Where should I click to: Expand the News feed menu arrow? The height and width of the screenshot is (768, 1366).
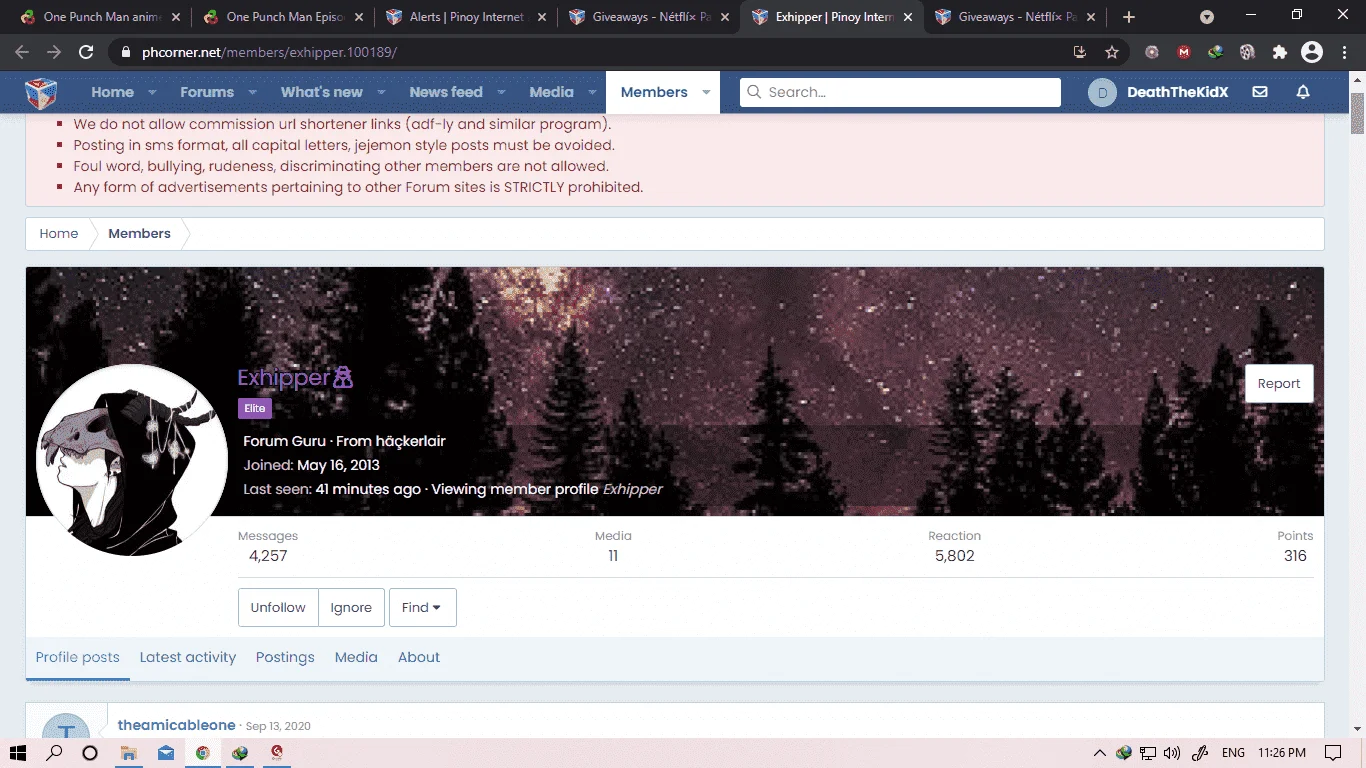(502, 92)
